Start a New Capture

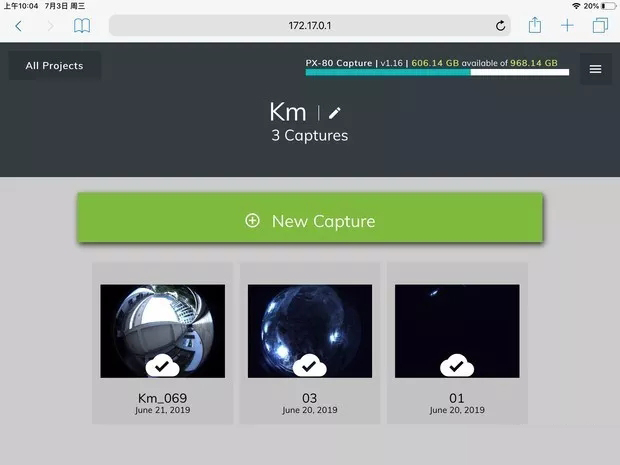(310, 220)
